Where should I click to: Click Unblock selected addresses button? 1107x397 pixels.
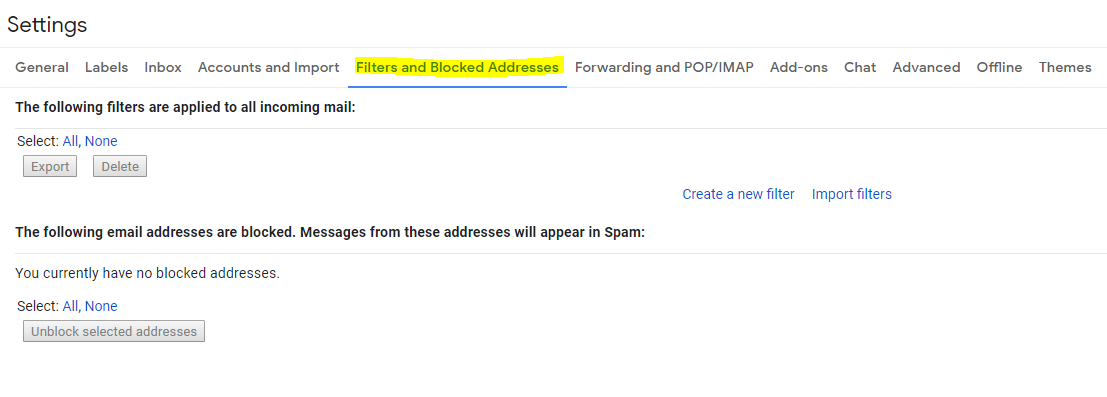(x=114, y=331)
